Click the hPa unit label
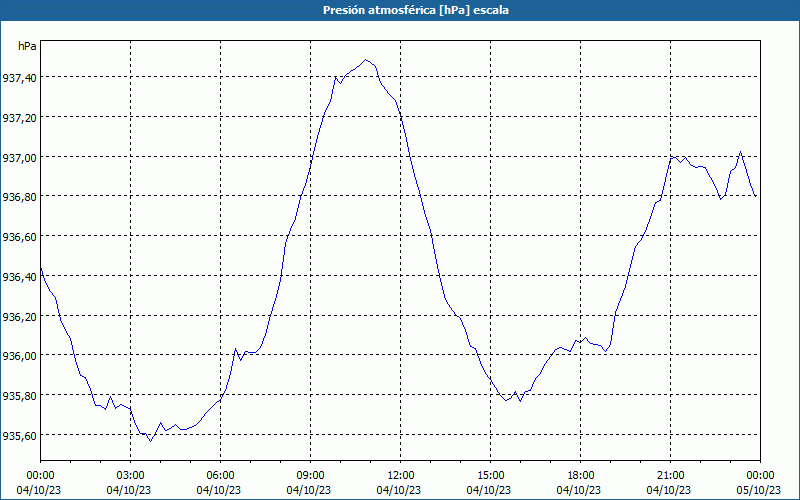This screenshot has width=800, height=500. coord(27,46)
